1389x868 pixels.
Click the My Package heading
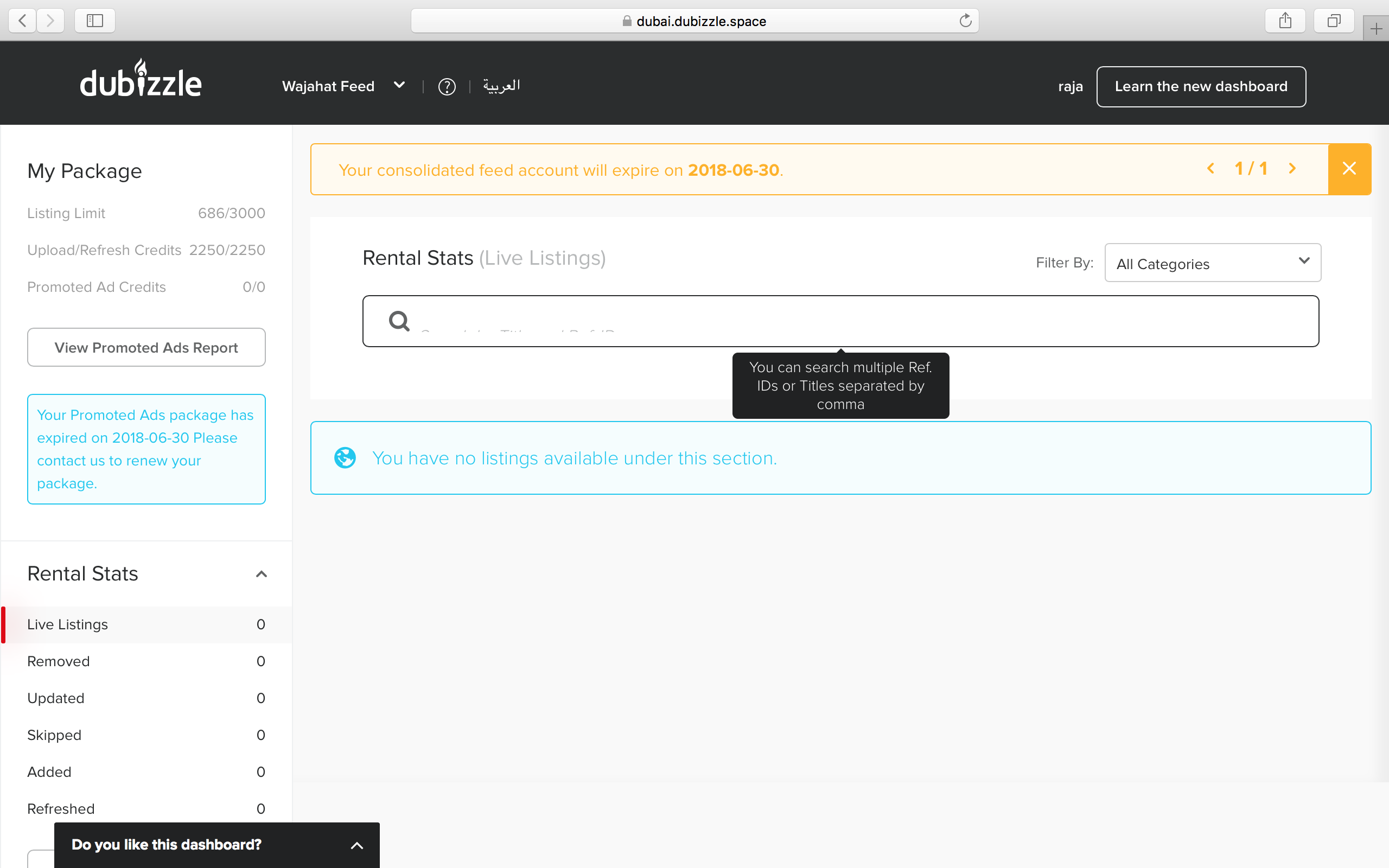tap(85, 171)
